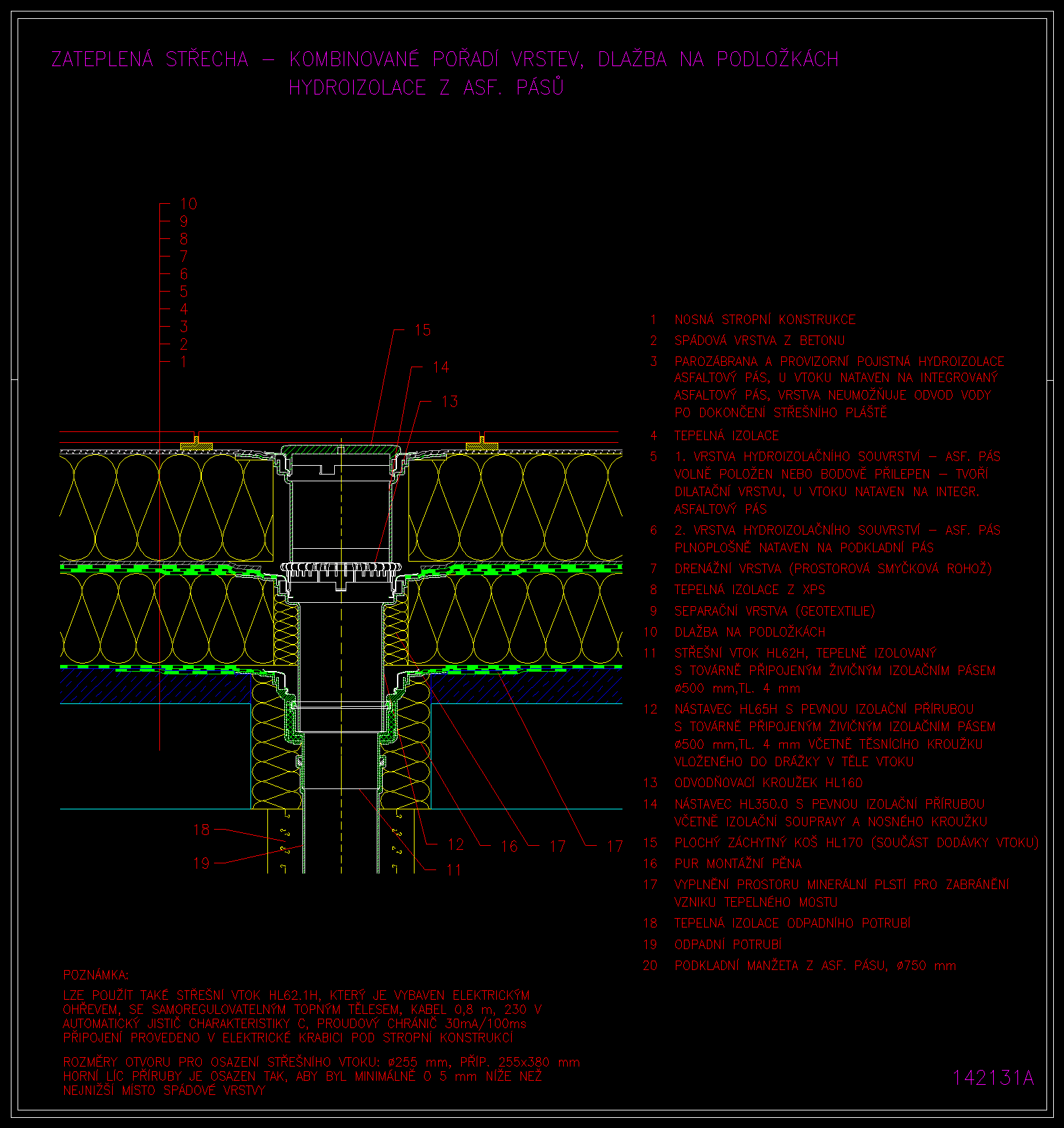
Task: Click the title line starting 'ZATEPLENÁ STŘECHA – KOMBINOVANÉ POŘADÍ VRSTEV'
Action: pyautogui.click(x=445, y=59)
